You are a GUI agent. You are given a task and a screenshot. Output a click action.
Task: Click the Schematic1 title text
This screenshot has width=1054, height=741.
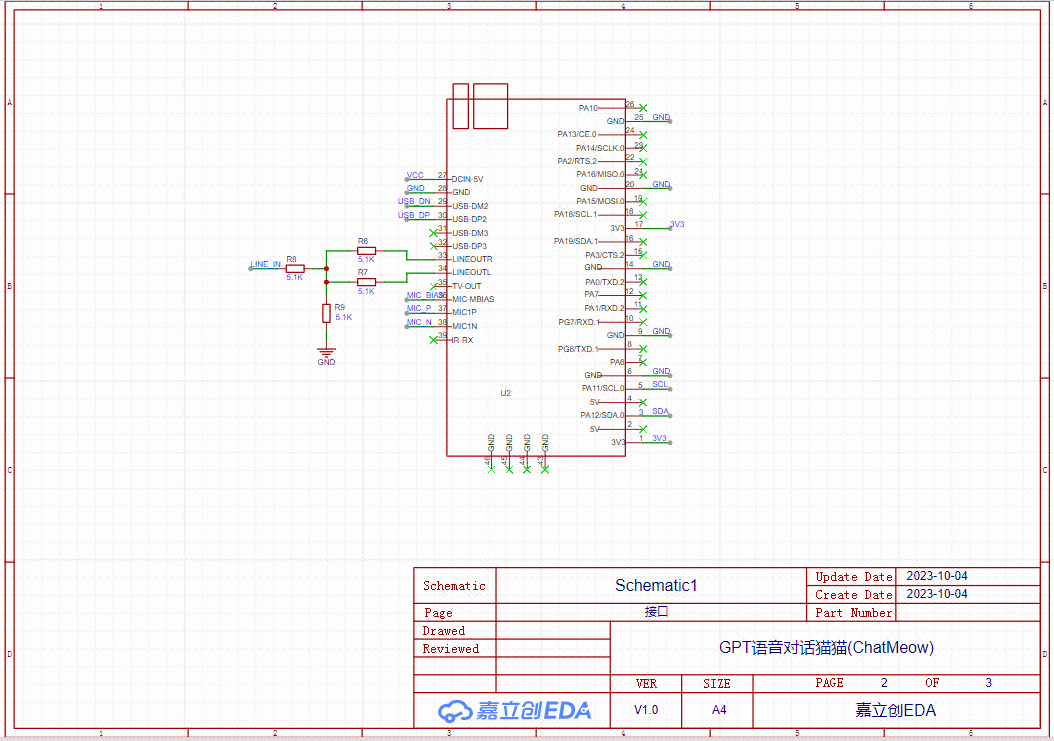(655, 586)
